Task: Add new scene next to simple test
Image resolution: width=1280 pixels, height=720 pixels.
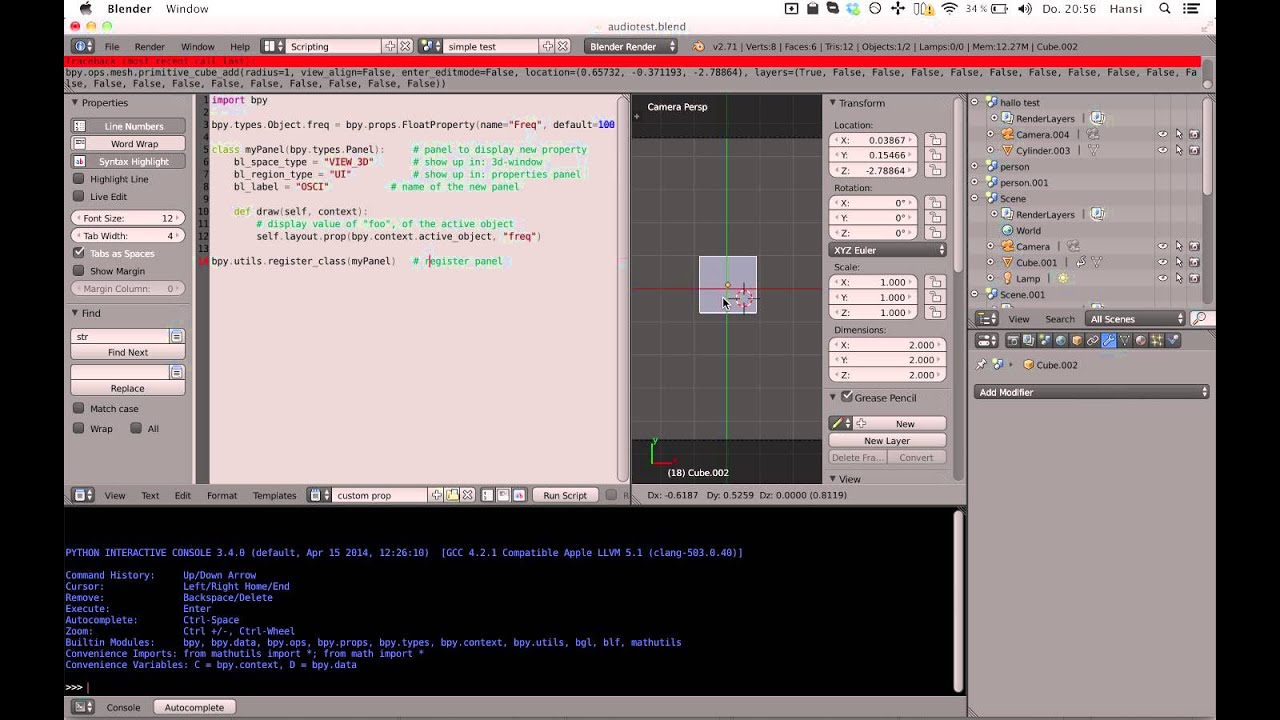Action: pyautogui.click(x=548, y=46)
